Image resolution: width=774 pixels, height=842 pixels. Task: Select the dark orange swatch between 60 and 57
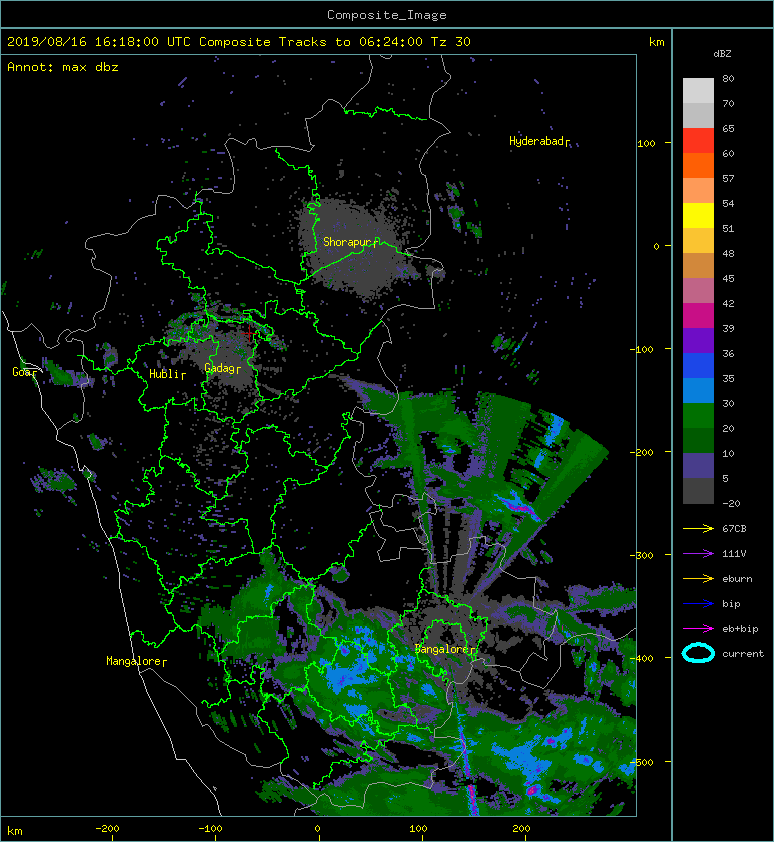[698, 166]
